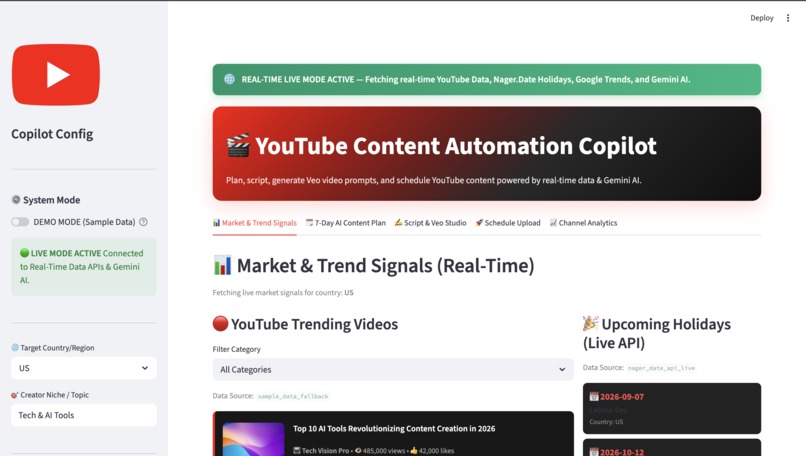Click the calendar icon next to 2026-10-12
This screenshot has height=456, width=806.
point(594,452)
